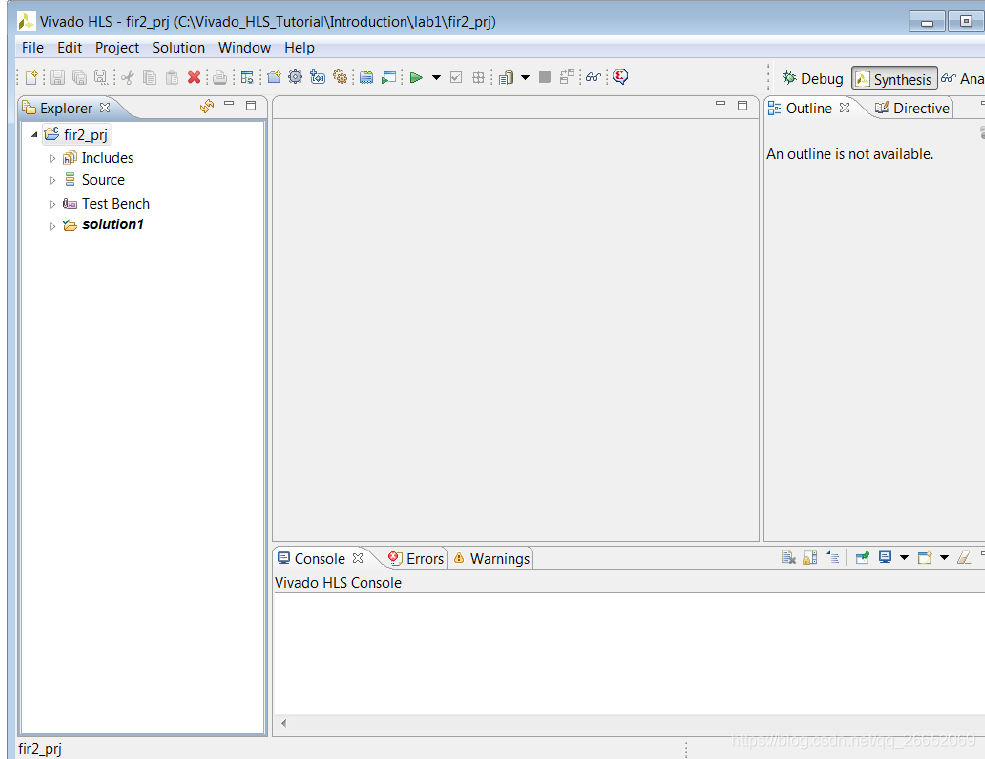The width and height of the screenshot is (985, 759).
Task: Click the Copy toolbar icon
Action: coord(150,77)
